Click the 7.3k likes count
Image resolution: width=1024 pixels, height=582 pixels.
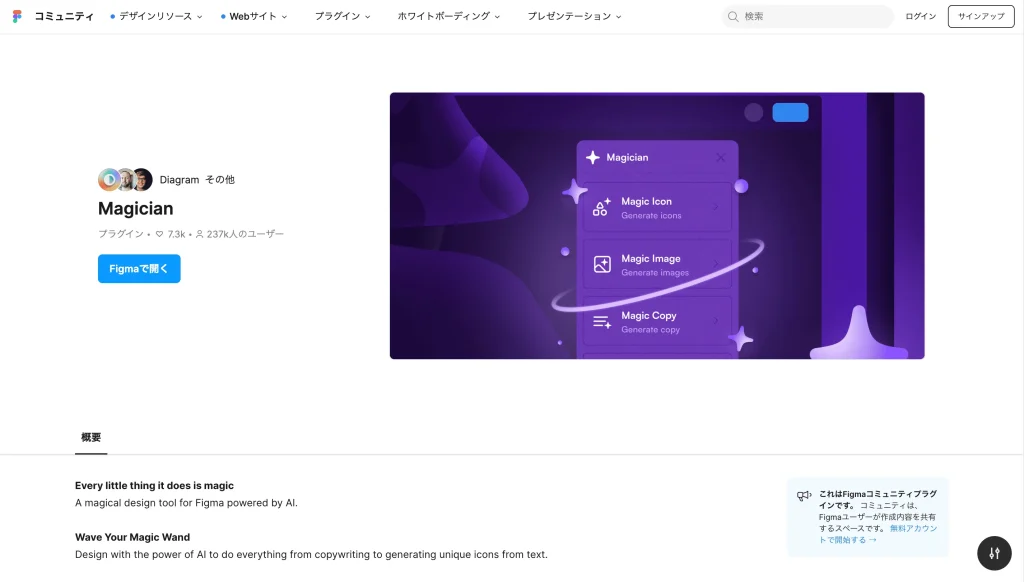[x=176, y=234]
